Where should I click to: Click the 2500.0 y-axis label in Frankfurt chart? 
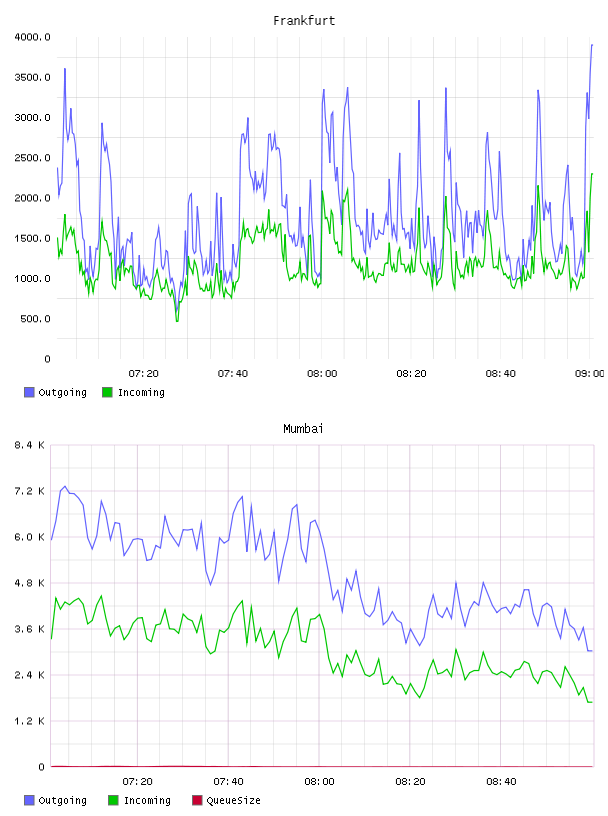[32, 158]
